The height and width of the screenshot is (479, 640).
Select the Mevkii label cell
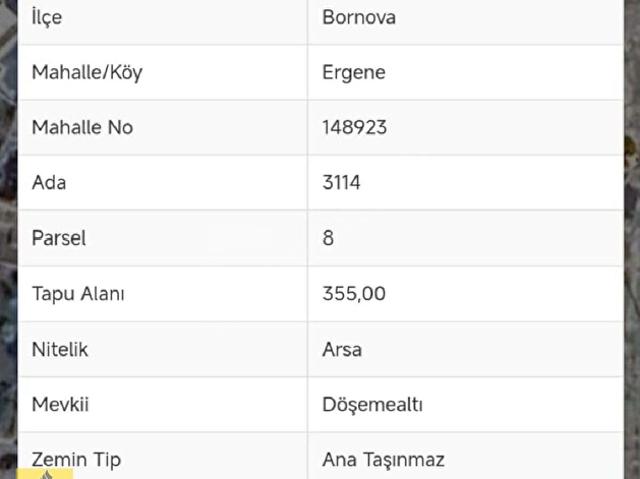(61, 404)
